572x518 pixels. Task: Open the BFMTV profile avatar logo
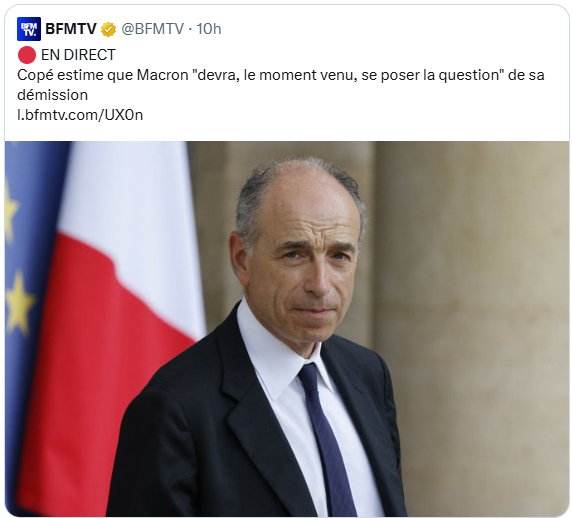pyautogui.click(x=29, y=29)
